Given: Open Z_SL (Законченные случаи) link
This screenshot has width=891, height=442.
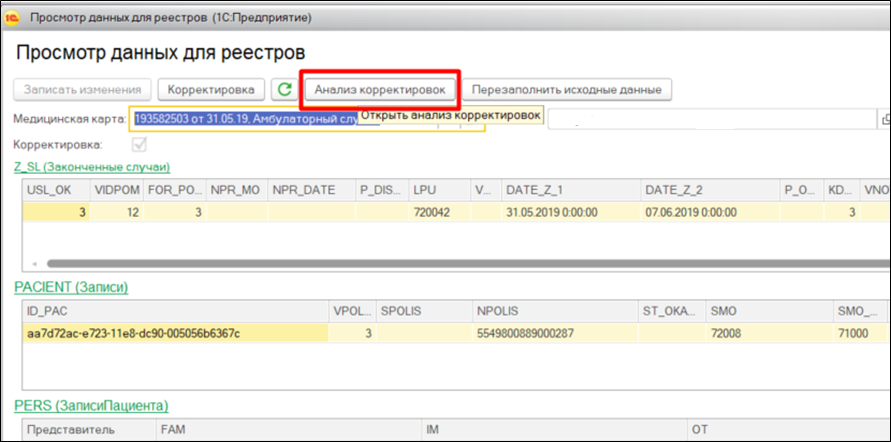Looking at the screenshot, I should pos(91,167).
